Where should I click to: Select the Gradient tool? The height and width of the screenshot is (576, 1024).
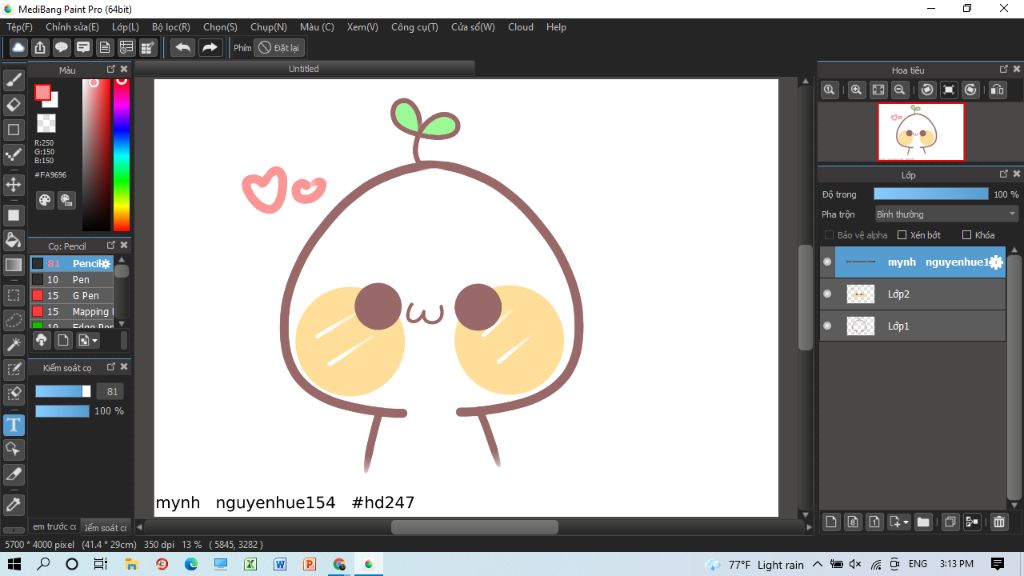(x=14, y=264)
